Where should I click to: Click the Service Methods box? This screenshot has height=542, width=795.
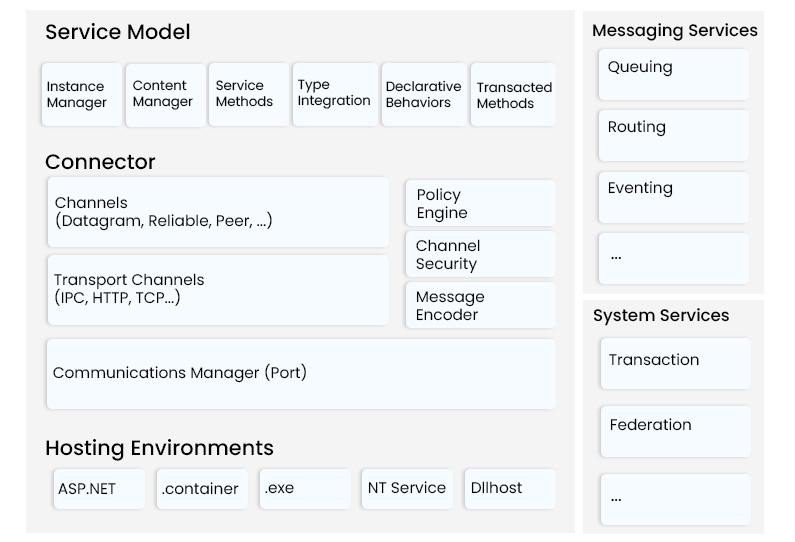coord(248,95)
